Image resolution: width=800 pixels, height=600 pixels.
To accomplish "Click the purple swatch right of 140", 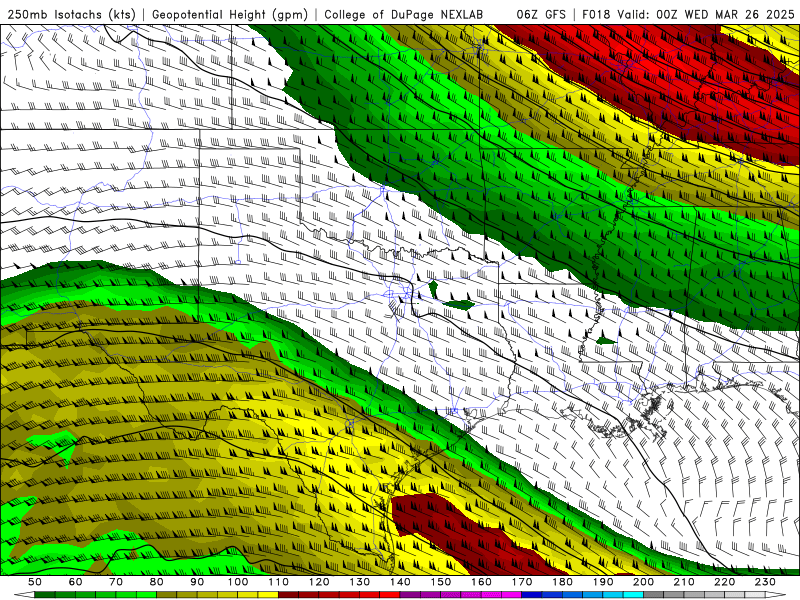I will (410, 595).
